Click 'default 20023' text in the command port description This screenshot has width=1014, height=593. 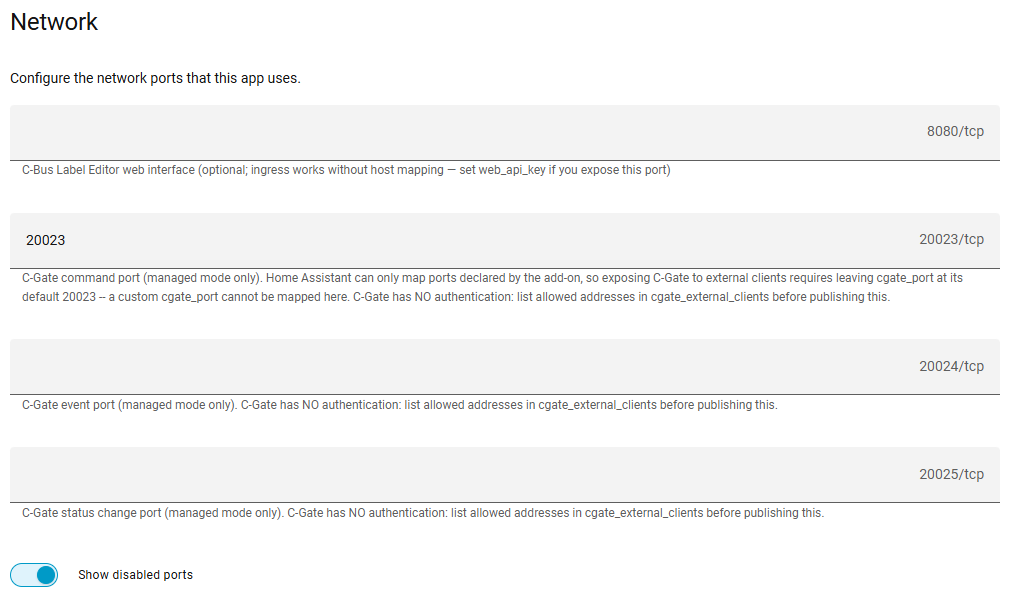tap(59, 297)
